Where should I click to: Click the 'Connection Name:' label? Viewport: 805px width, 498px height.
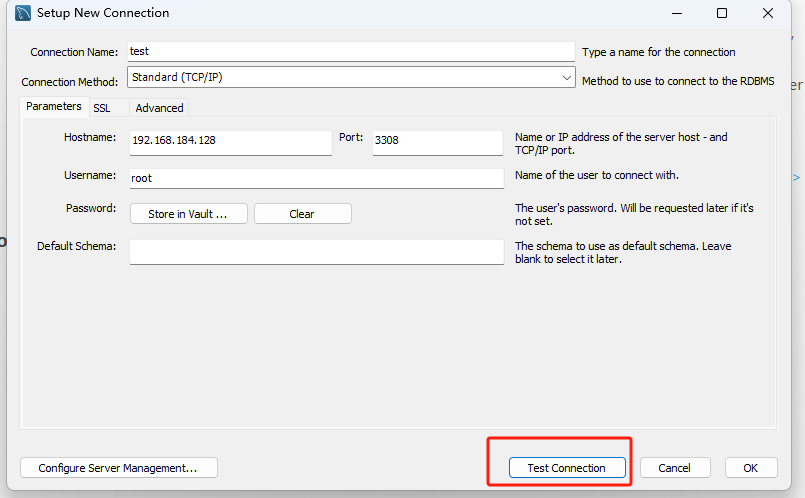tap(74, 52)
